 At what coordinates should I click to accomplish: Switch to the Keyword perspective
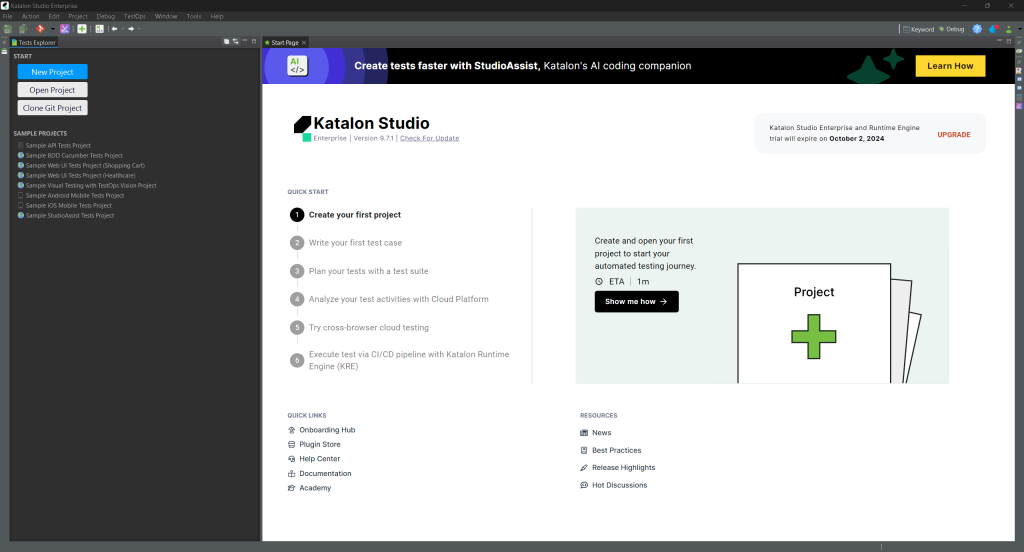point(918,29)
